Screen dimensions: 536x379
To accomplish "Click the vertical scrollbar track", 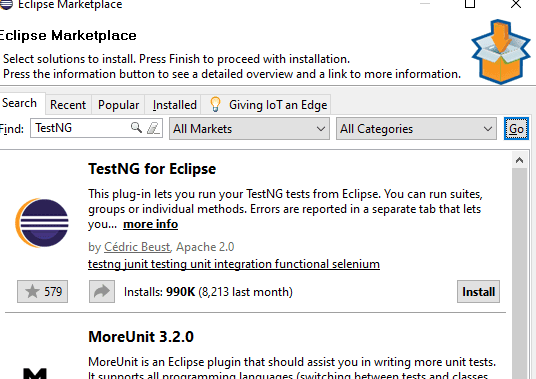I will click(520, 273).
